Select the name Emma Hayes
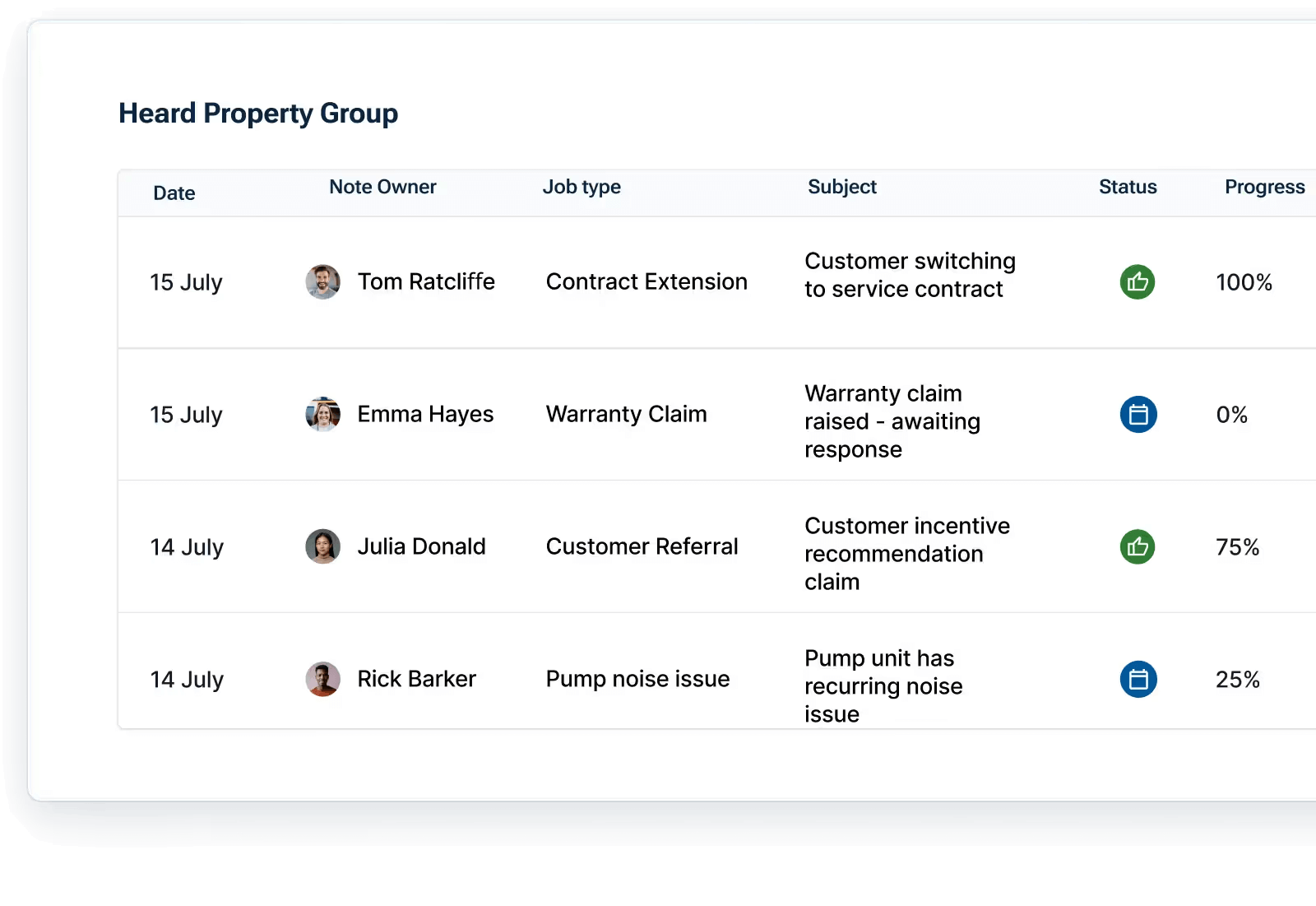Viewport: 1316px width, 906px height. pos(425,414)
